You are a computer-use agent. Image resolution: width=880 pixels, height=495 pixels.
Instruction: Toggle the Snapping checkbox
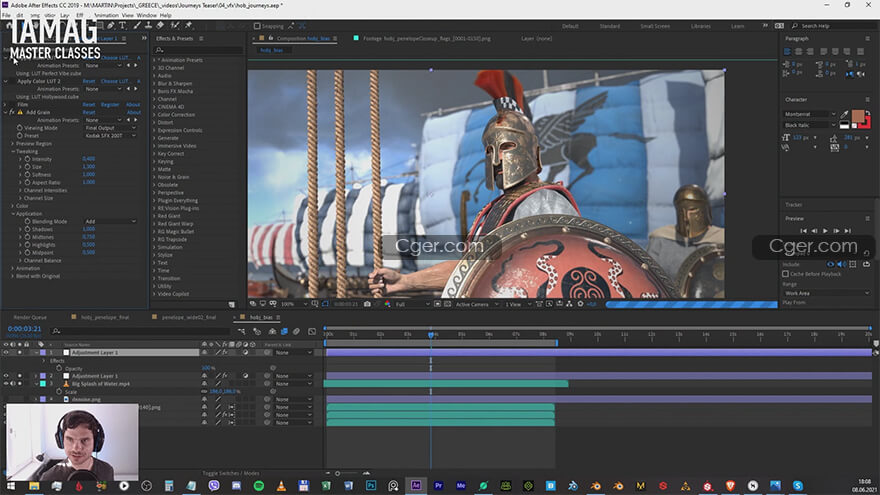pos(257,26)
